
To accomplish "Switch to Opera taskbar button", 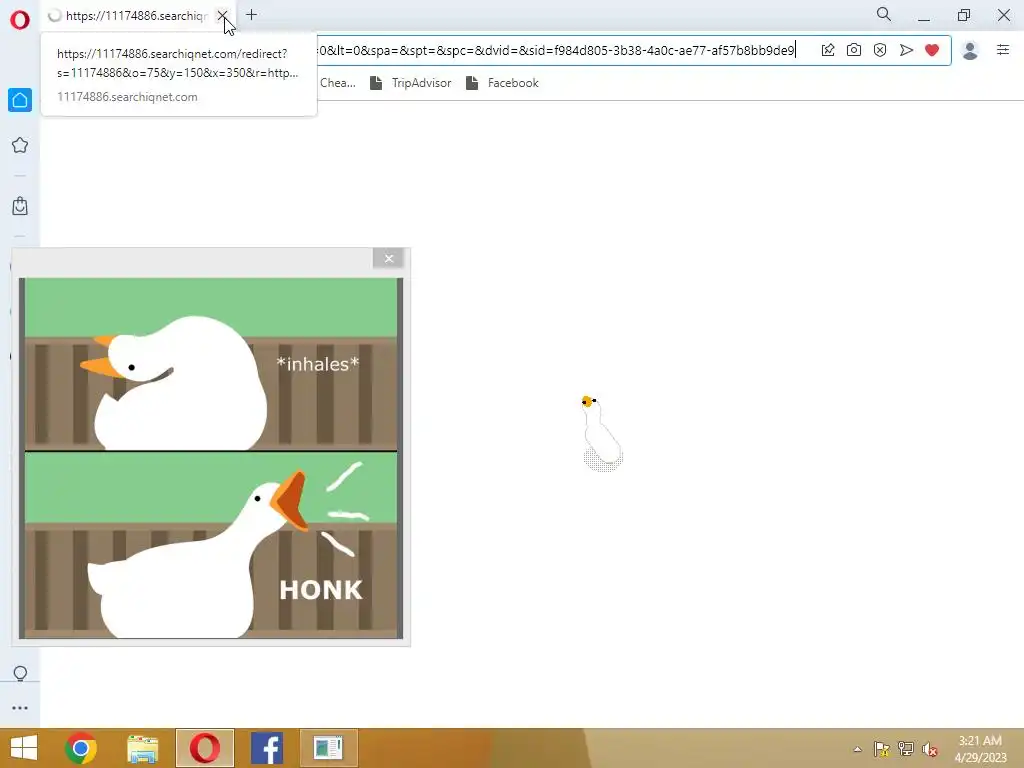I will coord(204,748).
